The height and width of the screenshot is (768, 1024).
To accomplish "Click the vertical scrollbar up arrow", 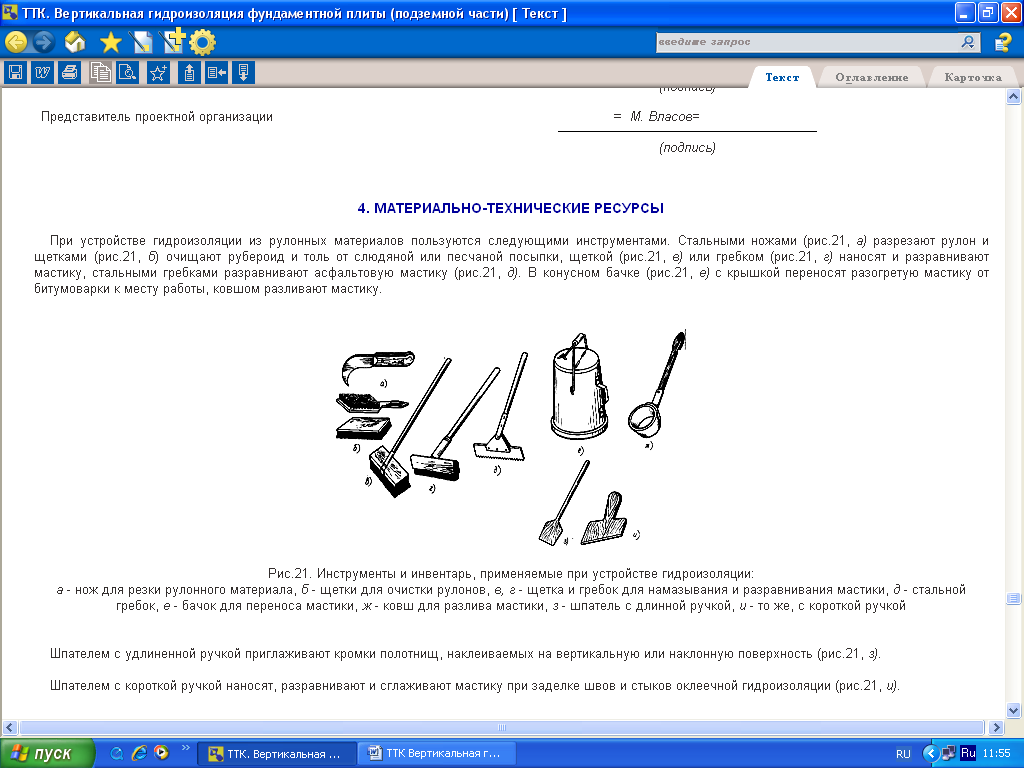I will (1014, 97).
